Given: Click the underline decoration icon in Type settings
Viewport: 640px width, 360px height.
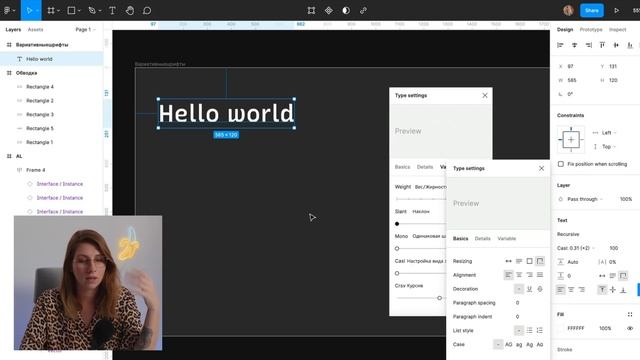Looking at the screenshot, I should point(529,289).
